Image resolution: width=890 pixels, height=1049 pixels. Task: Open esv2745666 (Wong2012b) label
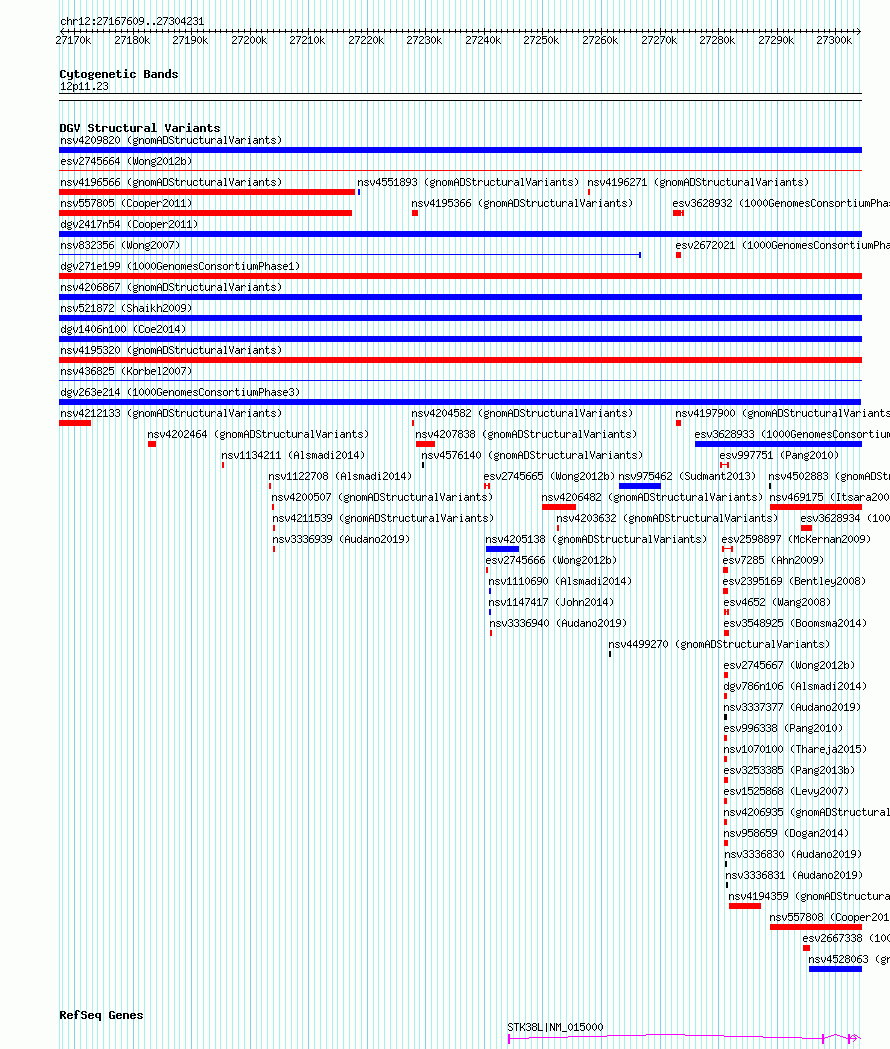click(x=551, y=561)
